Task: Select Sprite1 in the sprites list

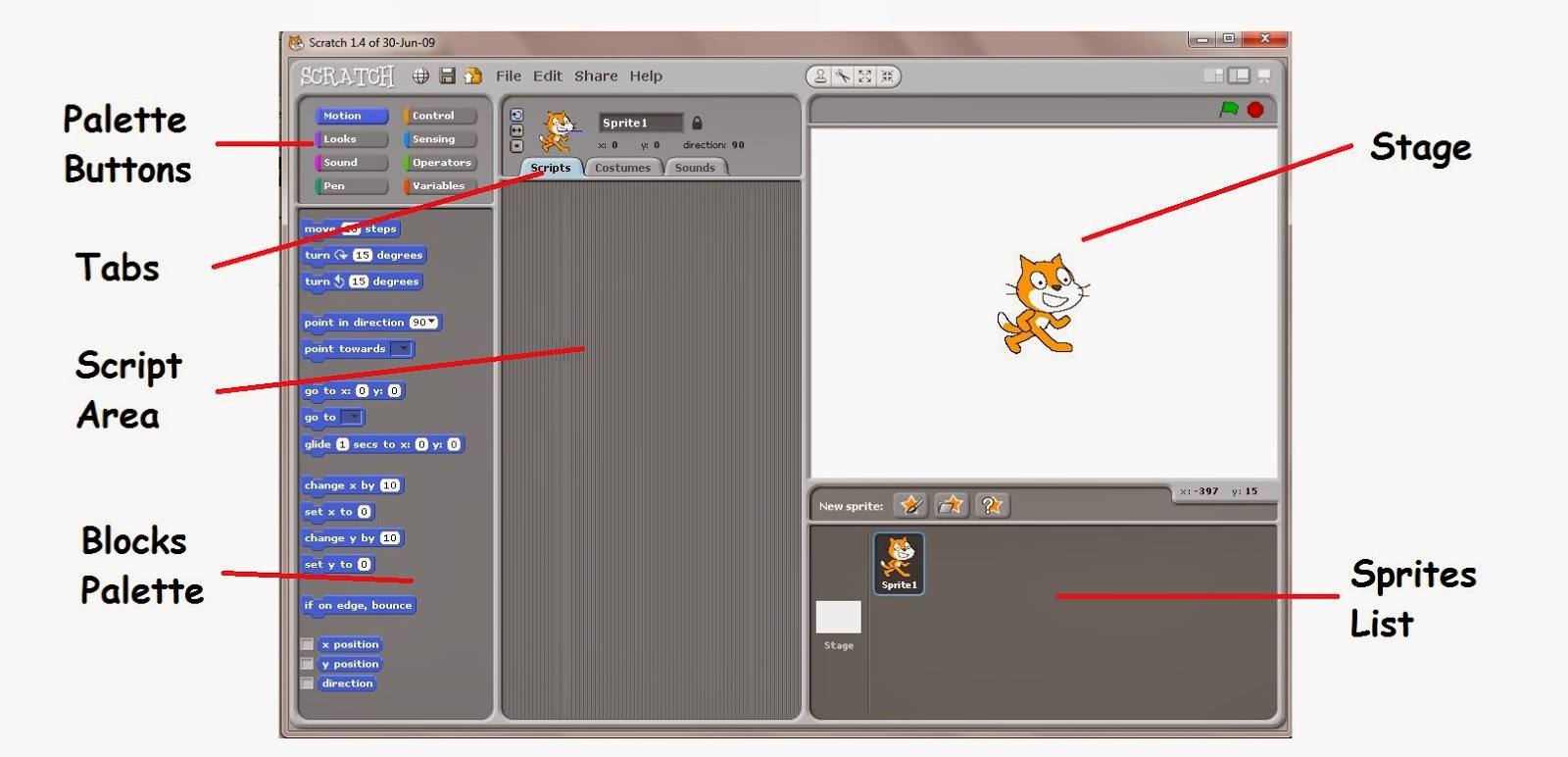Action: 899,563
